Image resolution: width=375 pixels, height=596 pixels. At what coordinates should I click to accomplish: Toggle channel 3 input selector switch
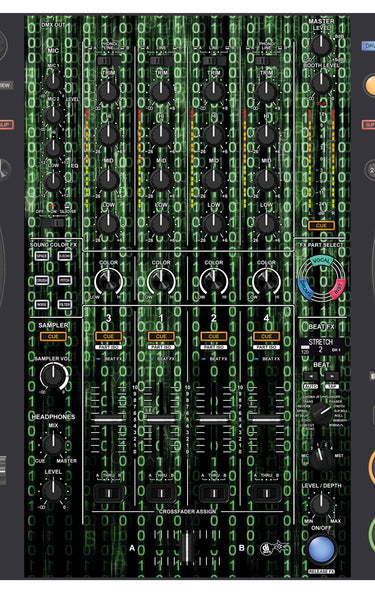click(x=108, y=61)
